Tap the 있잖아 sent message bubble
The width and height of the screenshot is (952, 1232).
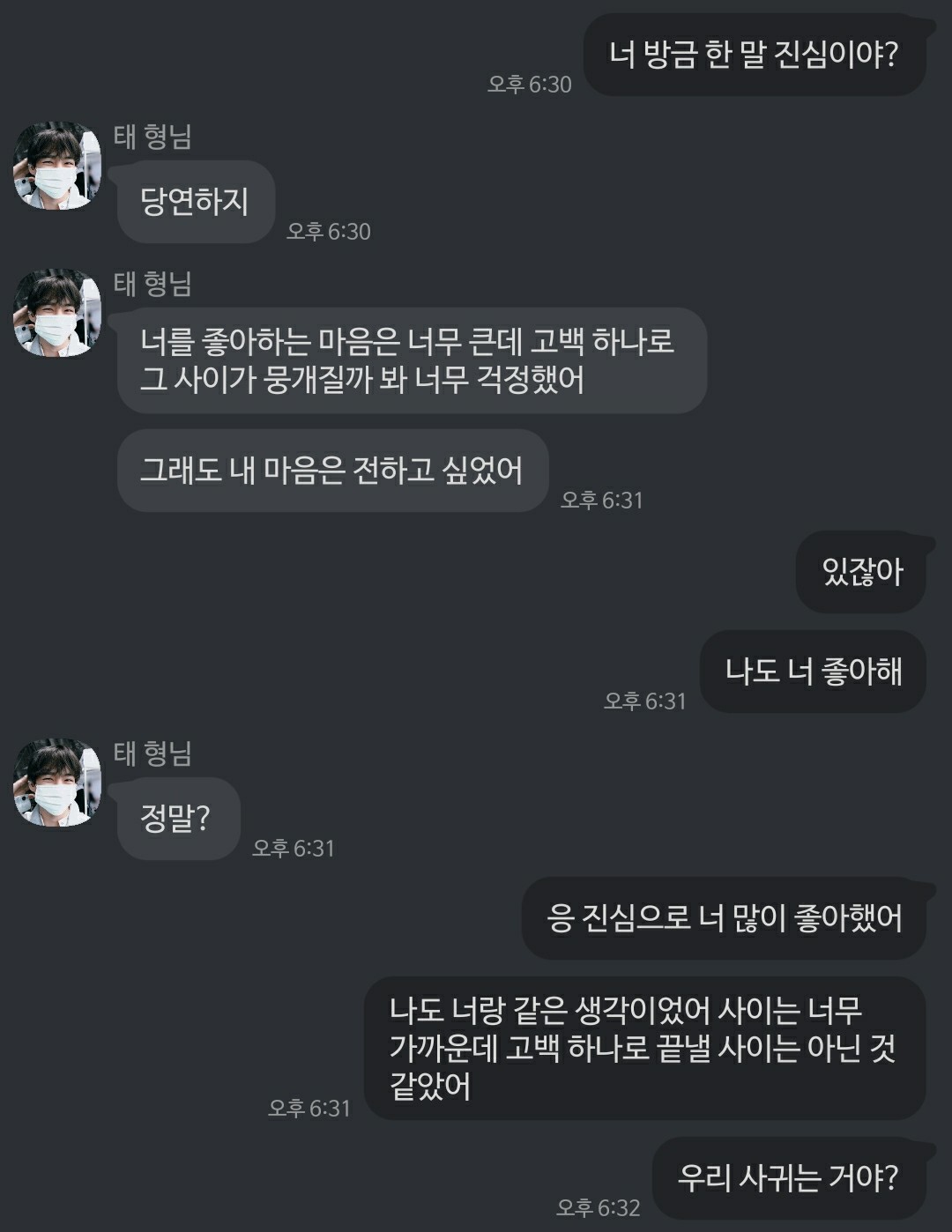pyautogui.click(x=861, y=572)
